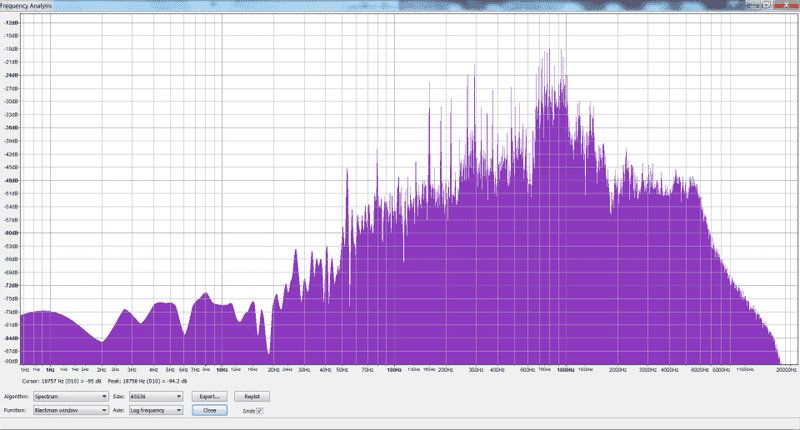The height and width of the screenshot is (430, 800).
Task: Toggle the Grids checkbox
Action: (x=260, y=410)
